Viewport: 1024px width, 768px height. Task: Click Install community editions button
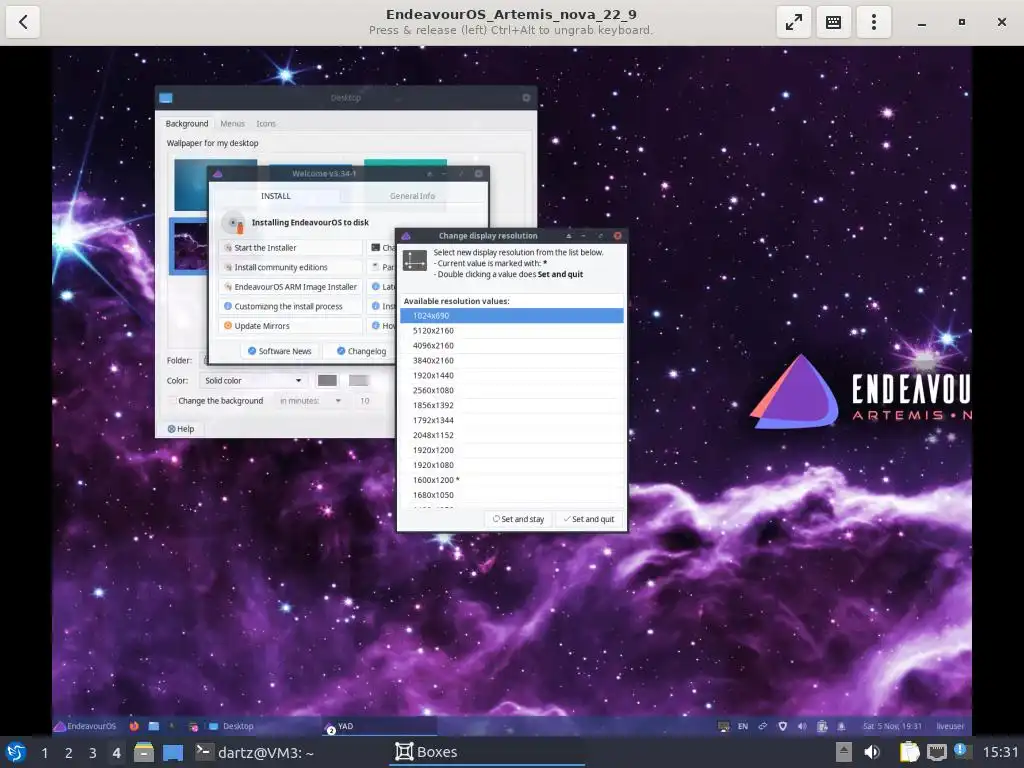point(291,267)
